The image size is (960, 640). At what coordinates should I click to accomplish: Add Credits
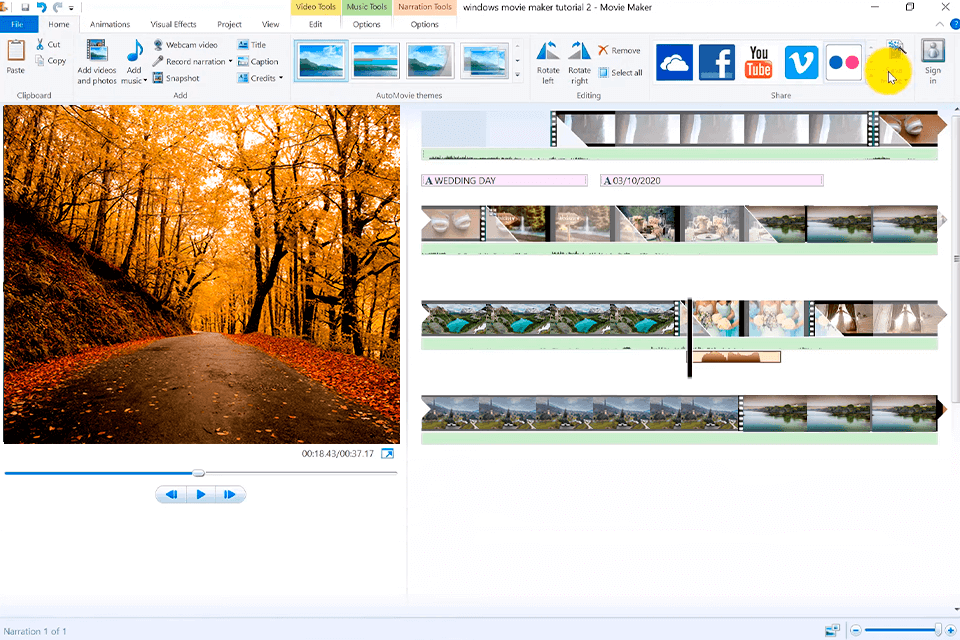point(257,78)
